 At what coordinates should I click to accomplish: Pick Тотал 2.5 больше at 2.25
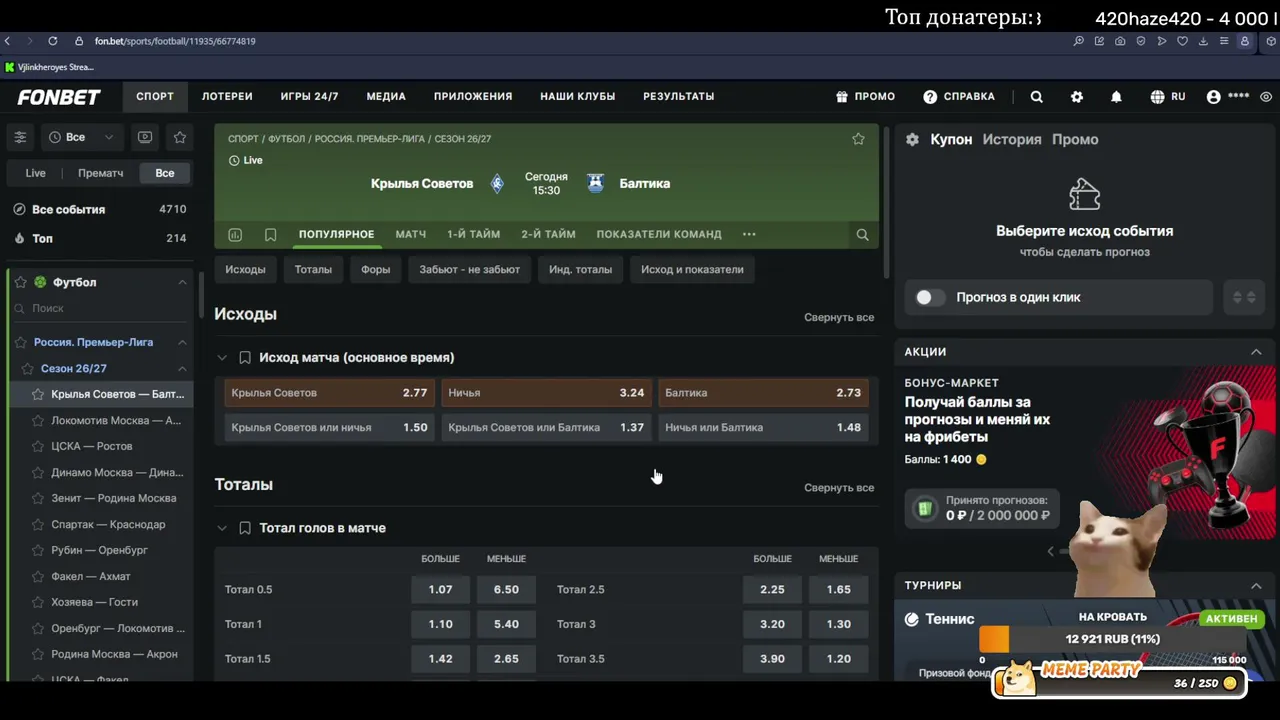click(772, 590)
